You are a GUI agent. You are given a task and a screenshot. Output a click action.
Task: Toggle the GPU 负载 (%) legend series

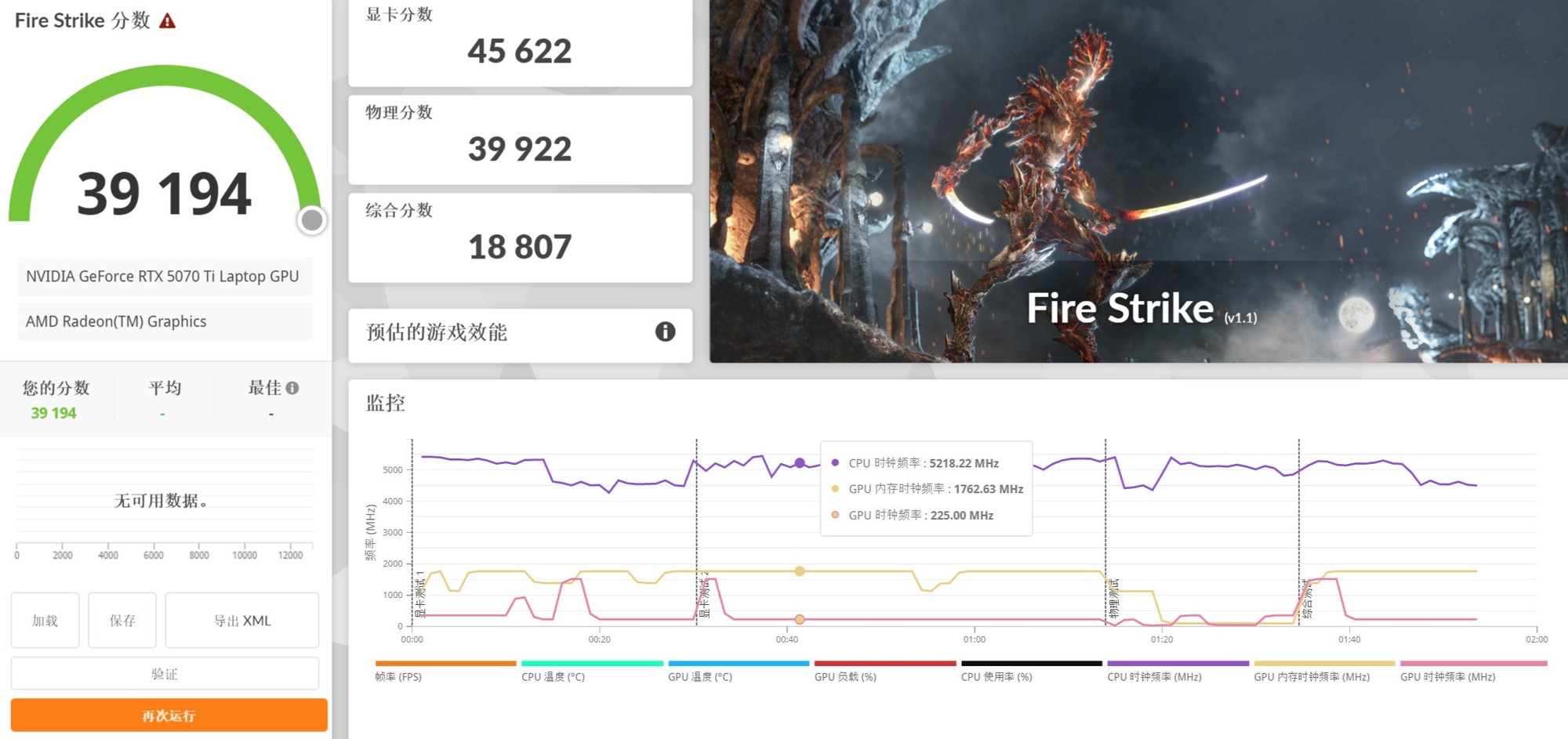[x=885, y=672]
